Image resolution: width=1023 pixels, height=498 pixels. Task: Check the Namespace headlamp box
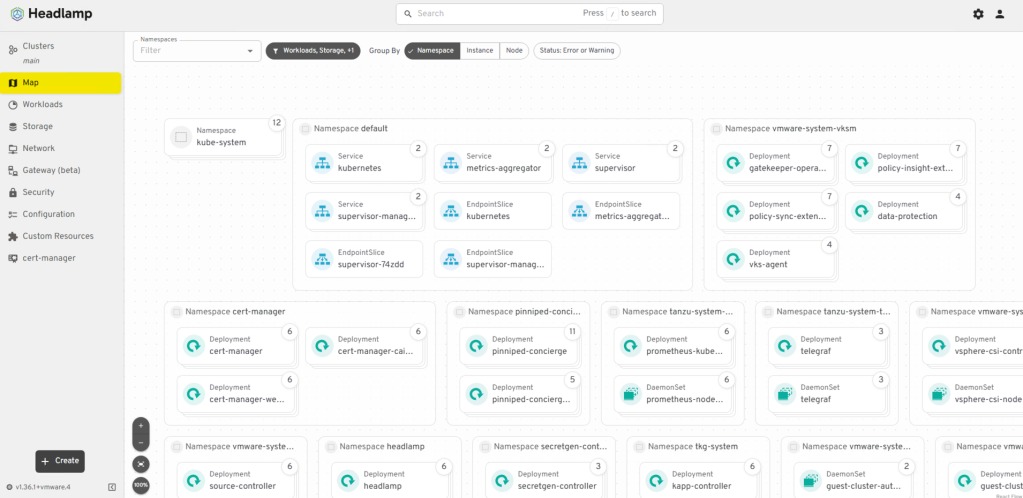pos(331,447)
